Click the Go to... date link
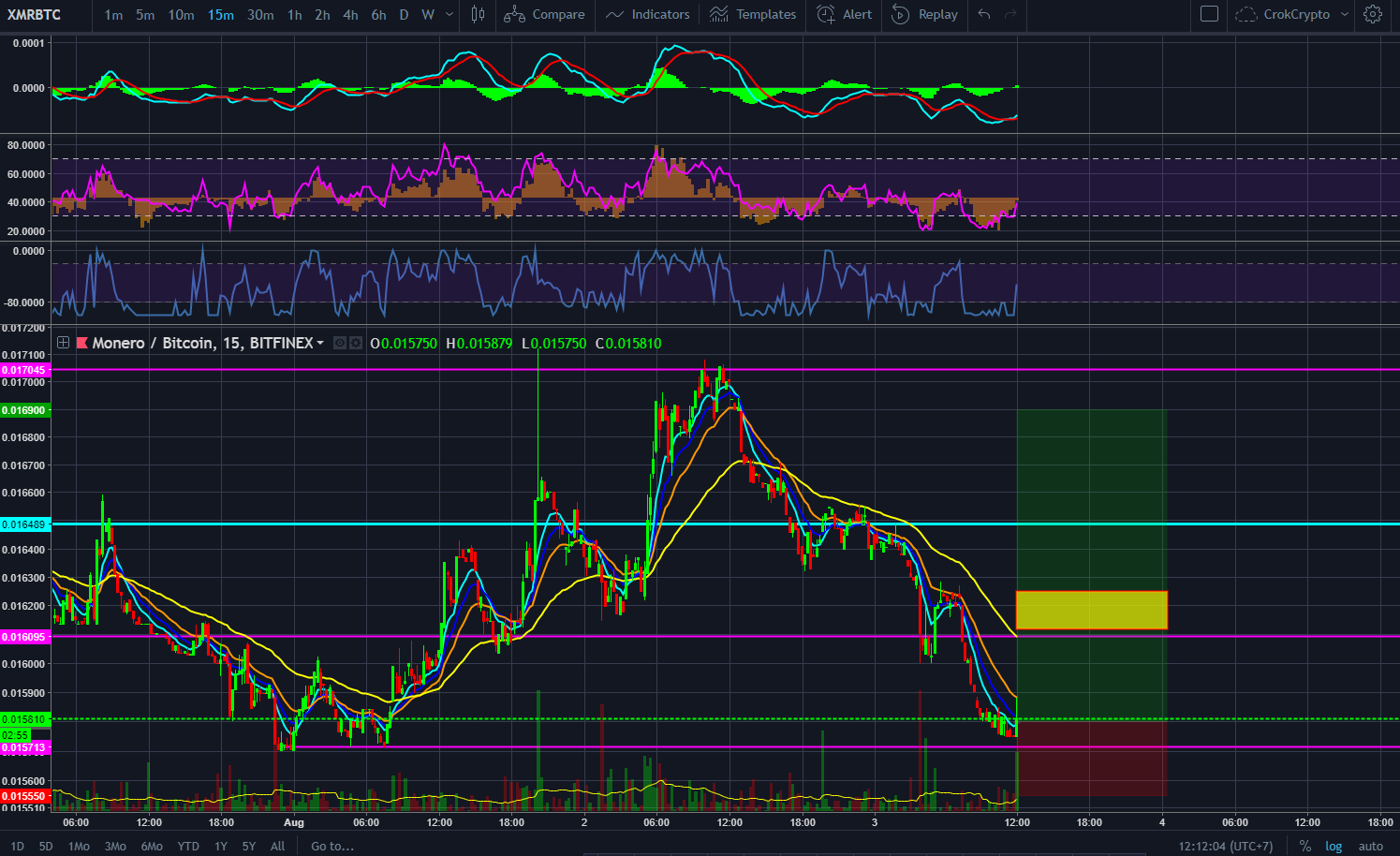The height and width of the screenshot is (856, 1400). coord(332,846)
